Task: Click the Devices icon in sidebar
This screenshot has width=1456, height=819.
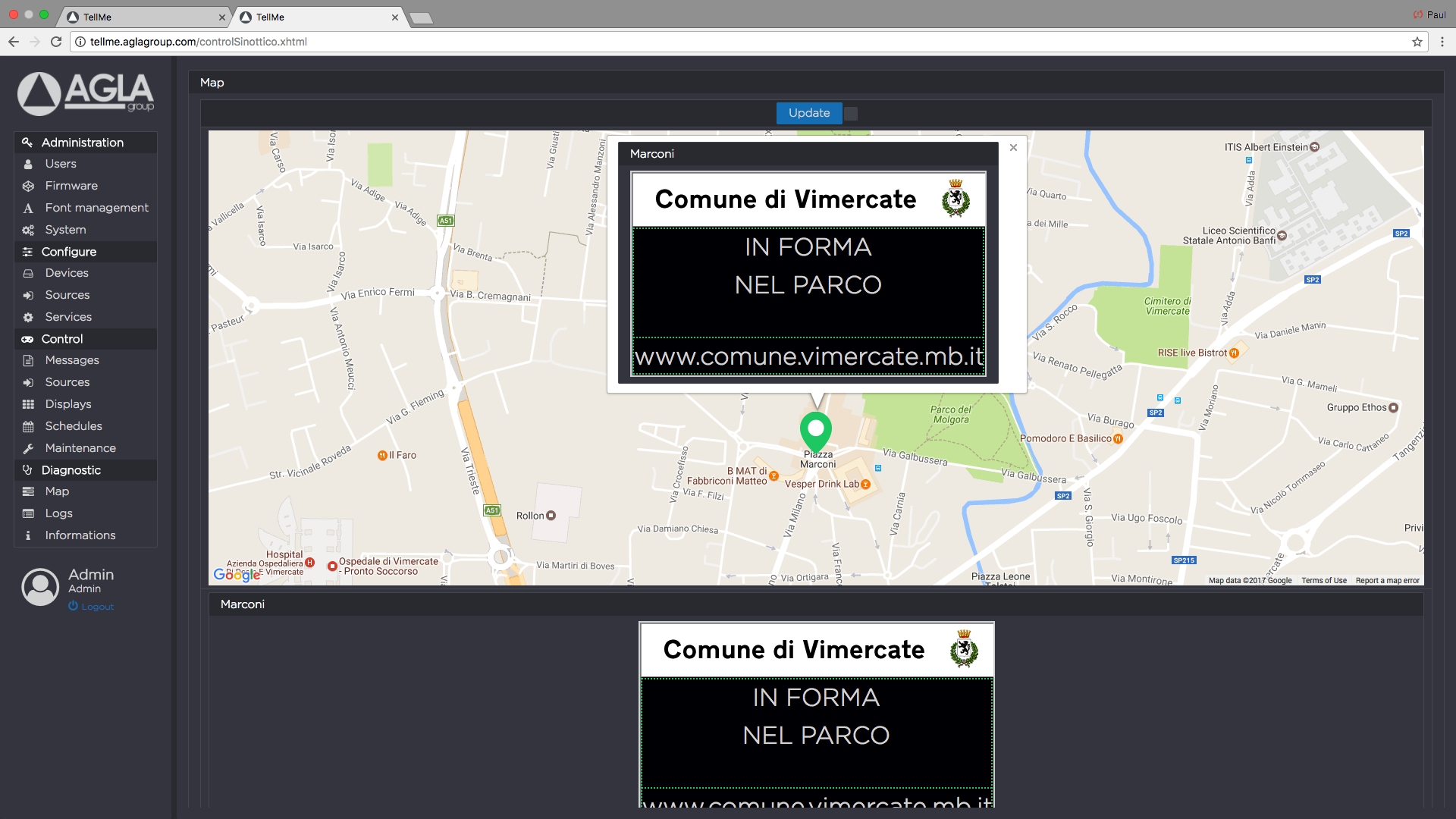Action: 28,273
